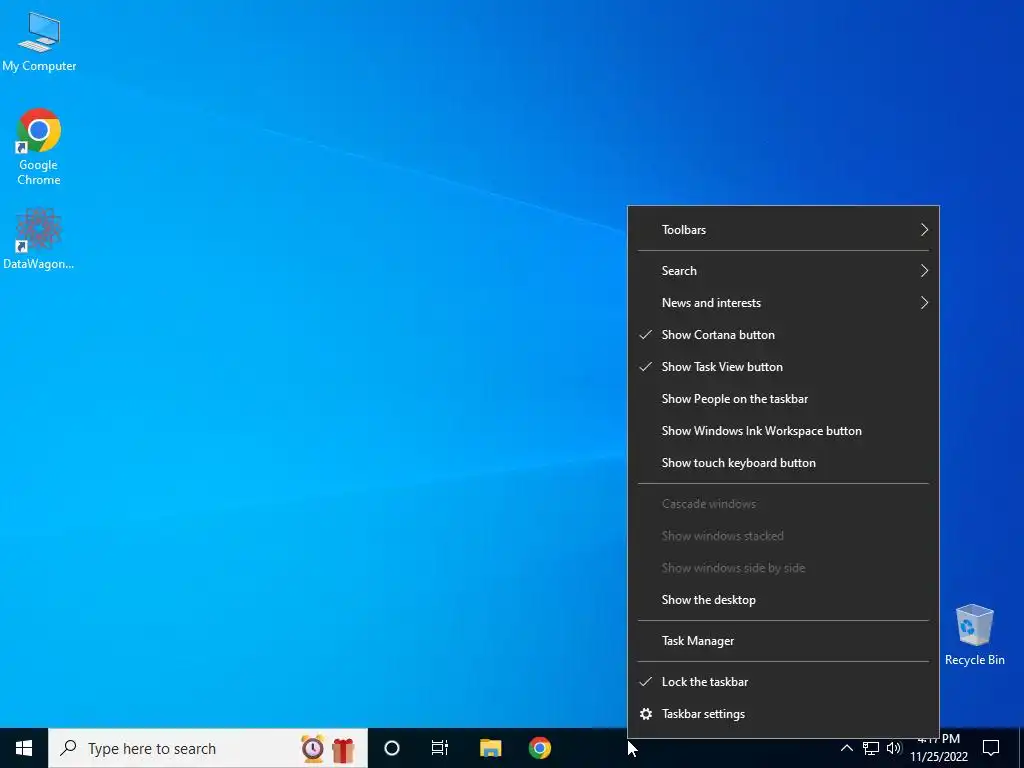The width and height of the screenshot is (1024, 768).
Task: Enable Show People on the taskbar
Action: 783,398
